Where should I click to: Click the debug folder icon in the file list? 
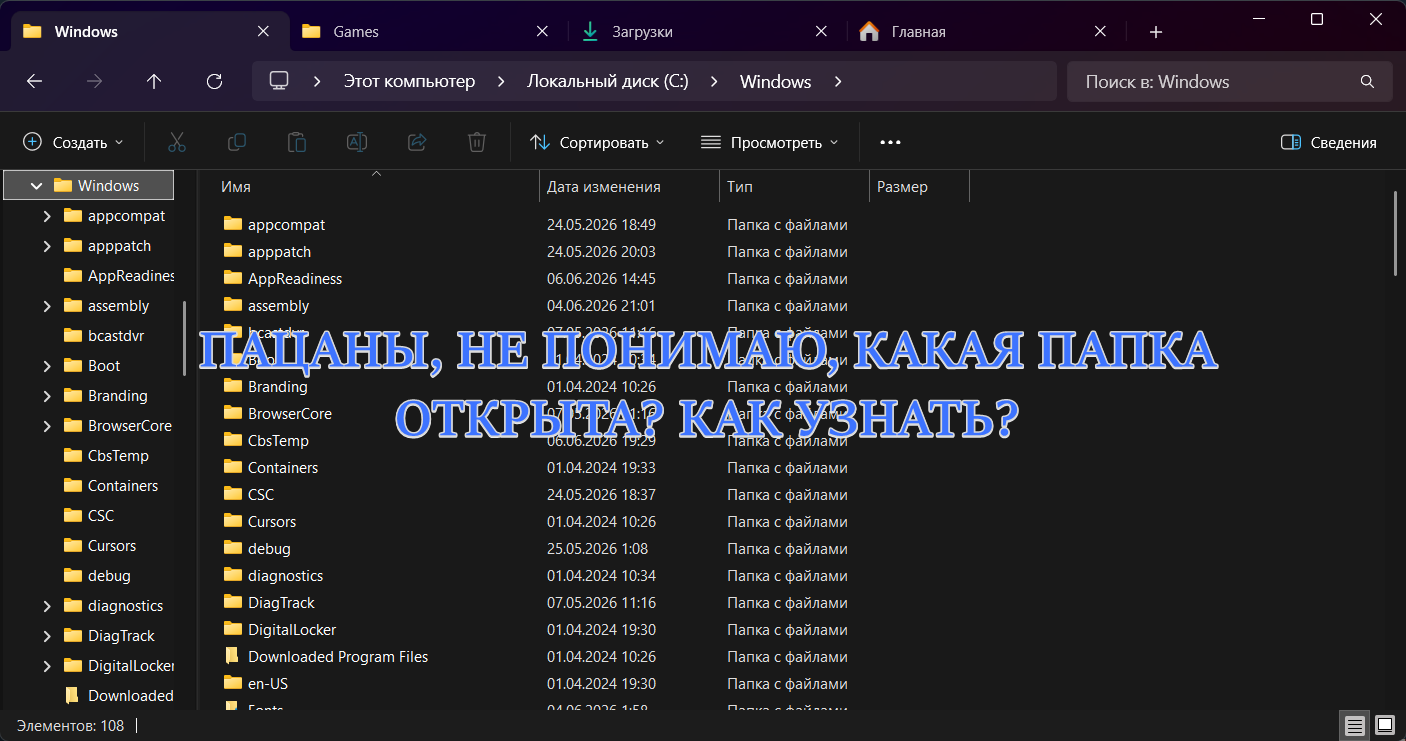click(x=233, y=548)
